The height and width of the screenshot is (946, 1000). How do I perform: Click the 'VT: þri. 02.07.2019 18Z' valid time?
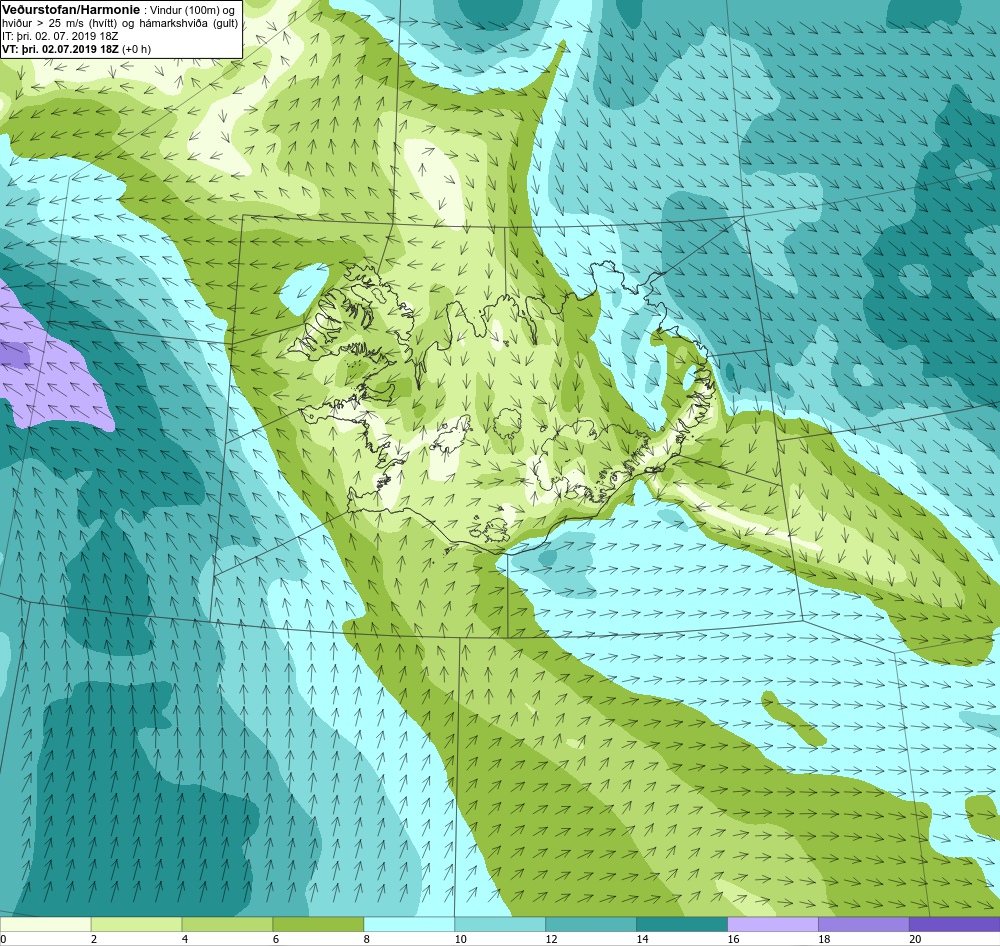click(x=61, y=49)
